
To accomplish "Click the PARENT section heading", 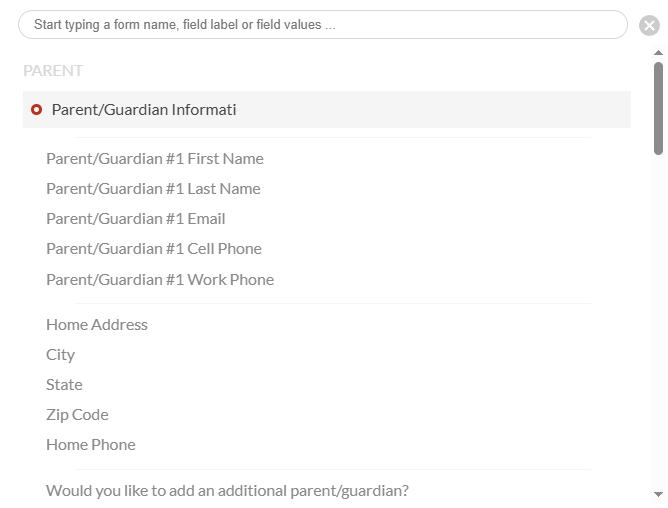I will (53, 71).
